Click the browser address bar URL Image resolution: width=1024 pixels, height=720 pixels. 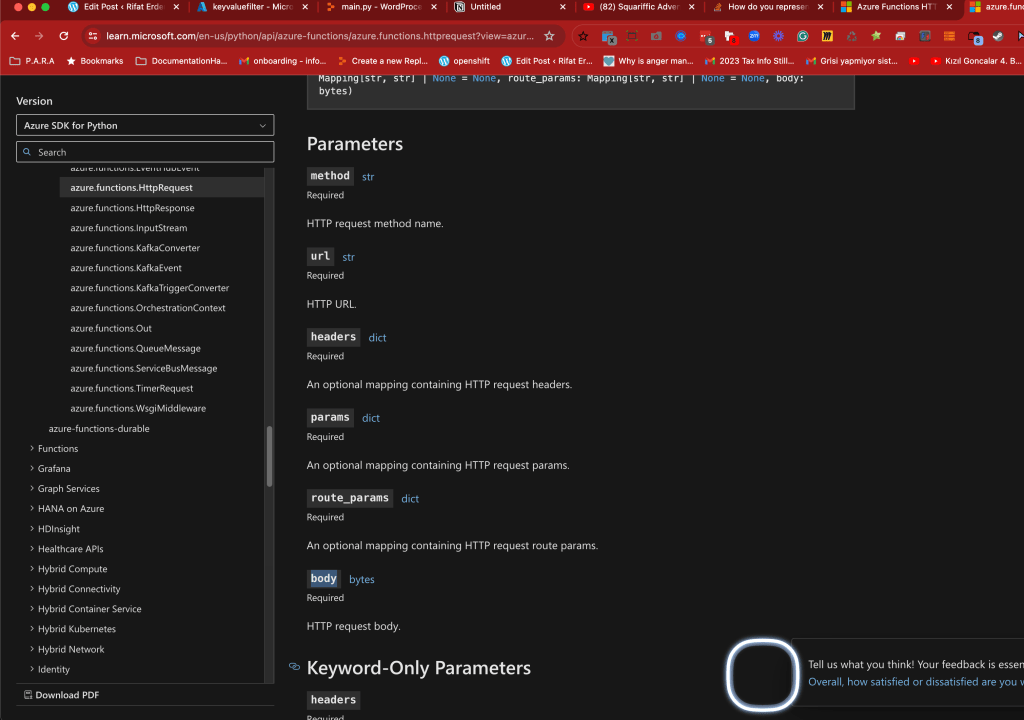point(320,36)
